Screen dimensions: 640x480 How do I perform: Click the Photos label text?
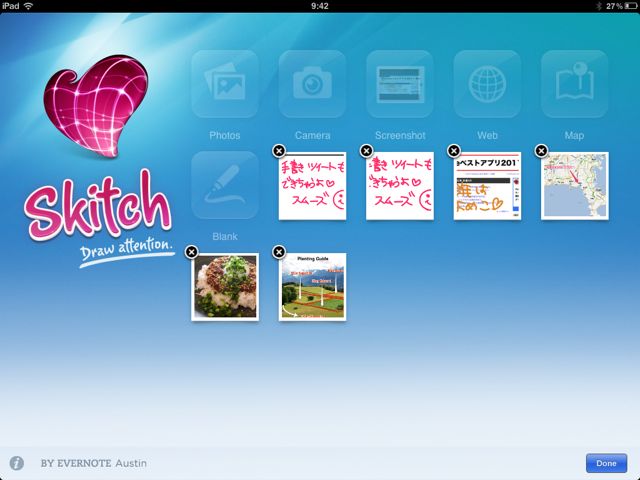pos(225,136)
